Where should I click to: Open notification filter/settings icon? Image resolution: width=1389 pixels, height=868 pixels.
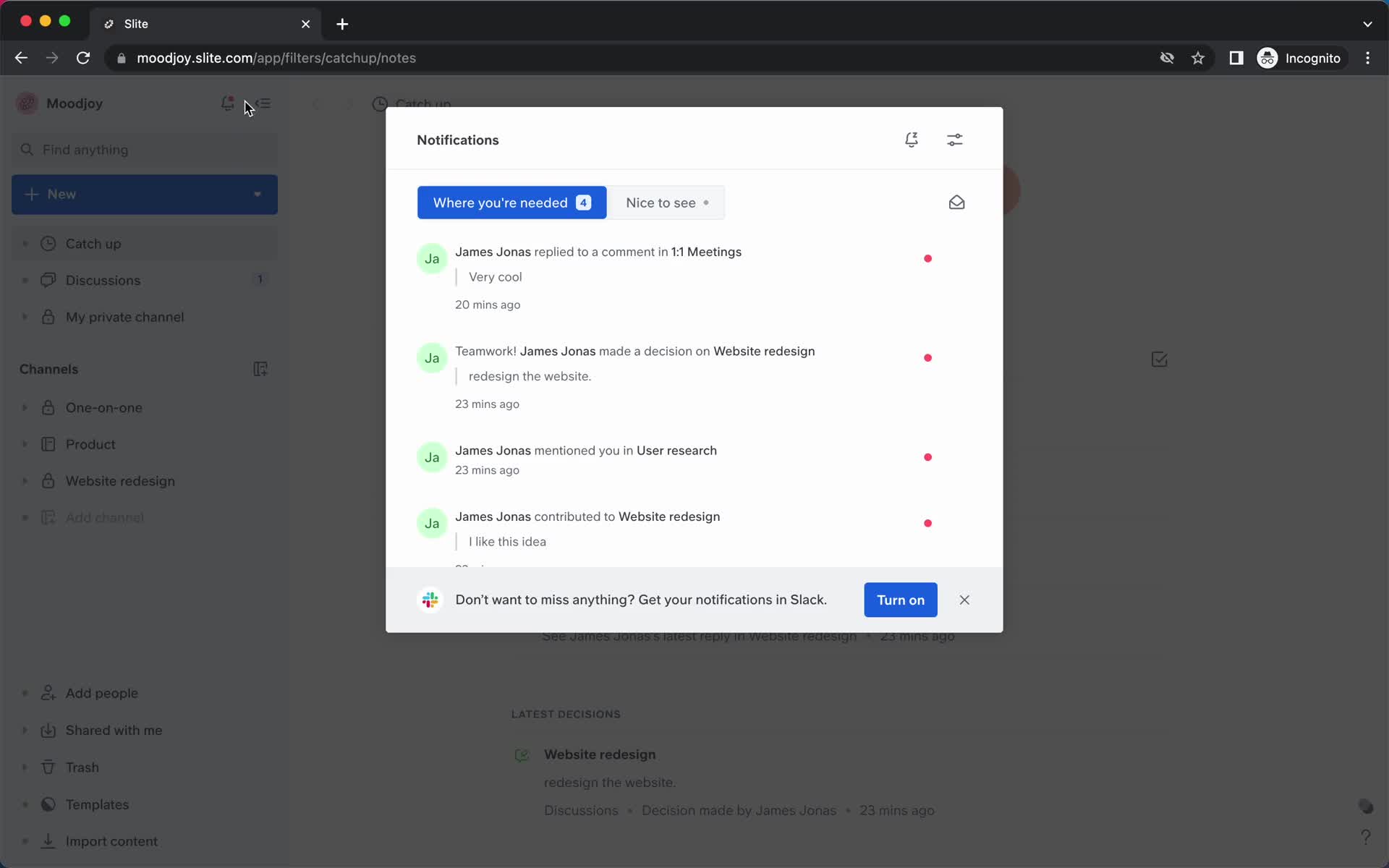pyautogui.click(x=955, y=139)
